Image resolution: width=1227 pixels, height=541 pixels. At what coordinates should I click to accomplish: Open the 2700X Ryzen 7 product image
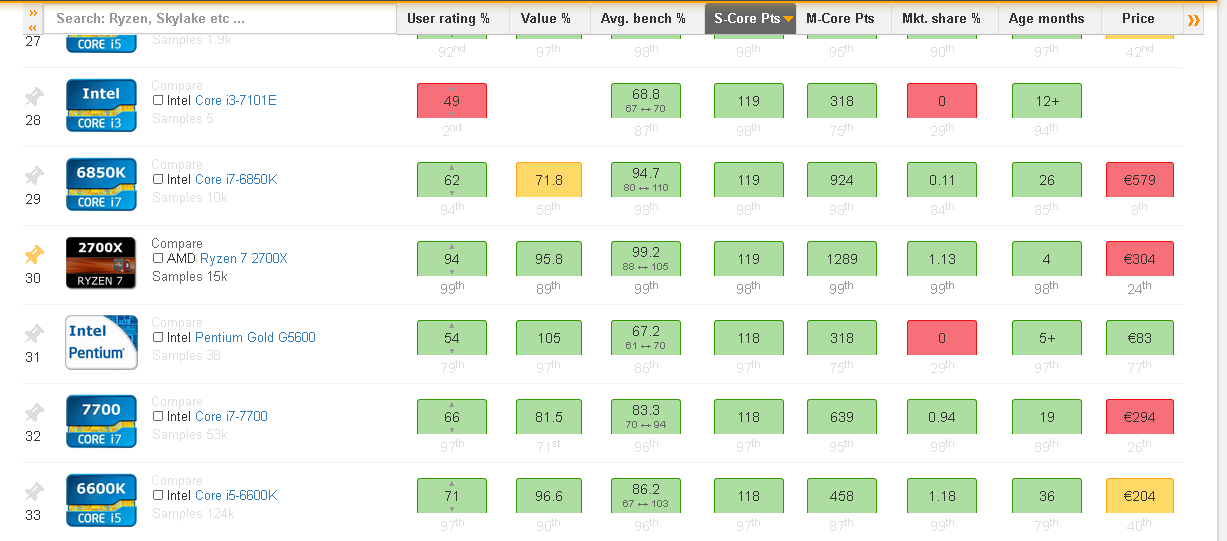(x=101, y=263)
